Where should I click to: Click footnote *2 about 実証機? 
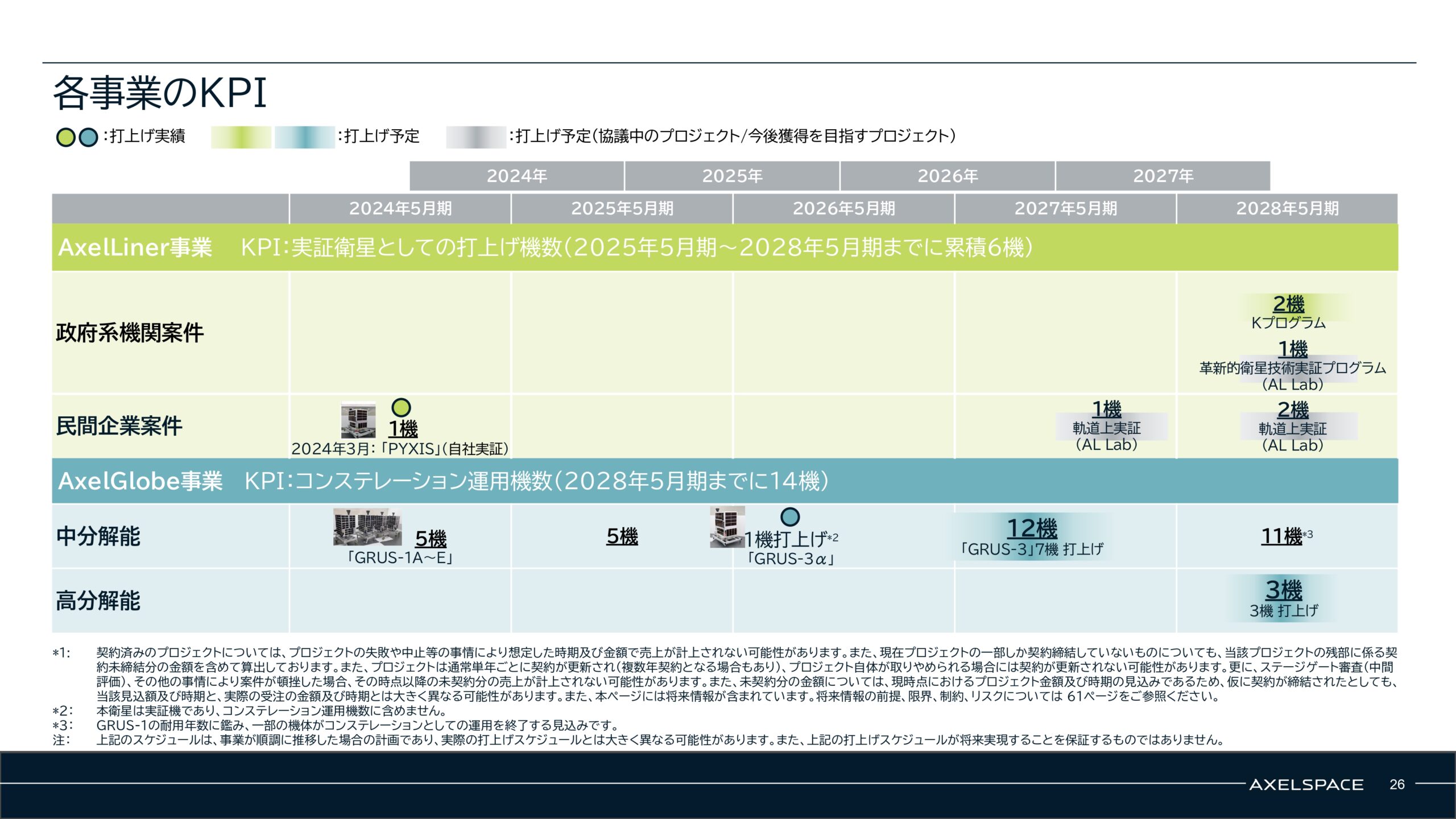pyautogui.click(x=250, y=711)
